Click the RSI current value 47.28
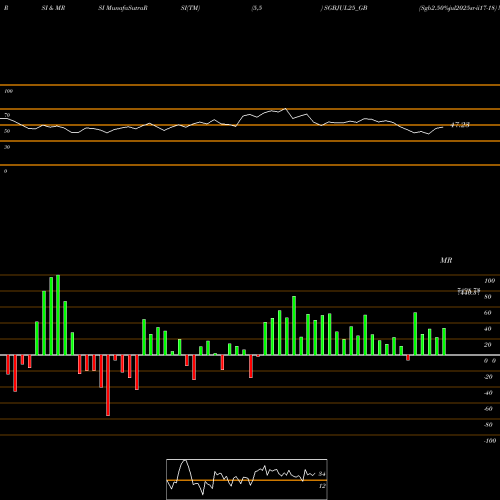 point(460,125)
